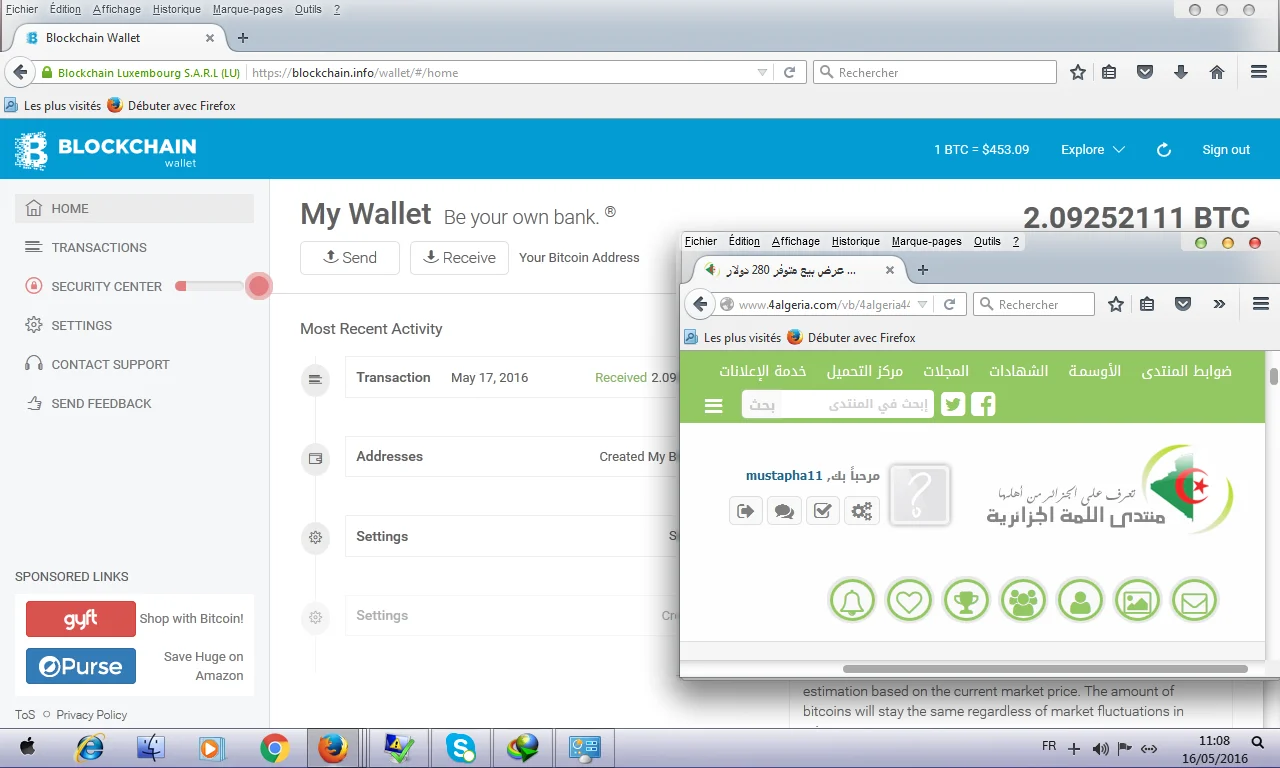Open Firefox from the taskbar
Screen dimensions: 1280x768
click(x=332, y=748)
